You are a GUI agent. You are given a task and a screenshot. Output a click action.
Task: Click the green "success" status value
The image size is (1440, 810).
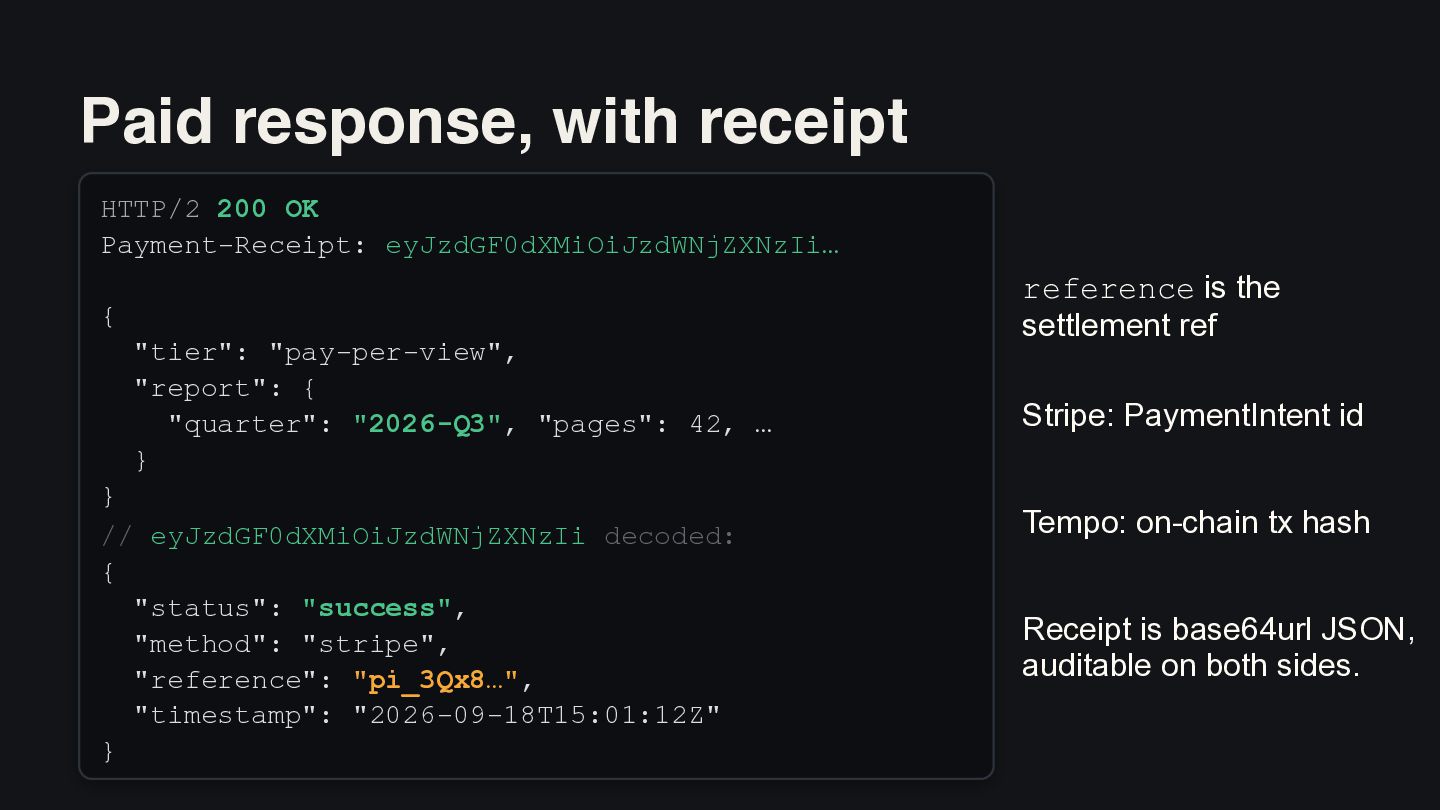point(377,608)
